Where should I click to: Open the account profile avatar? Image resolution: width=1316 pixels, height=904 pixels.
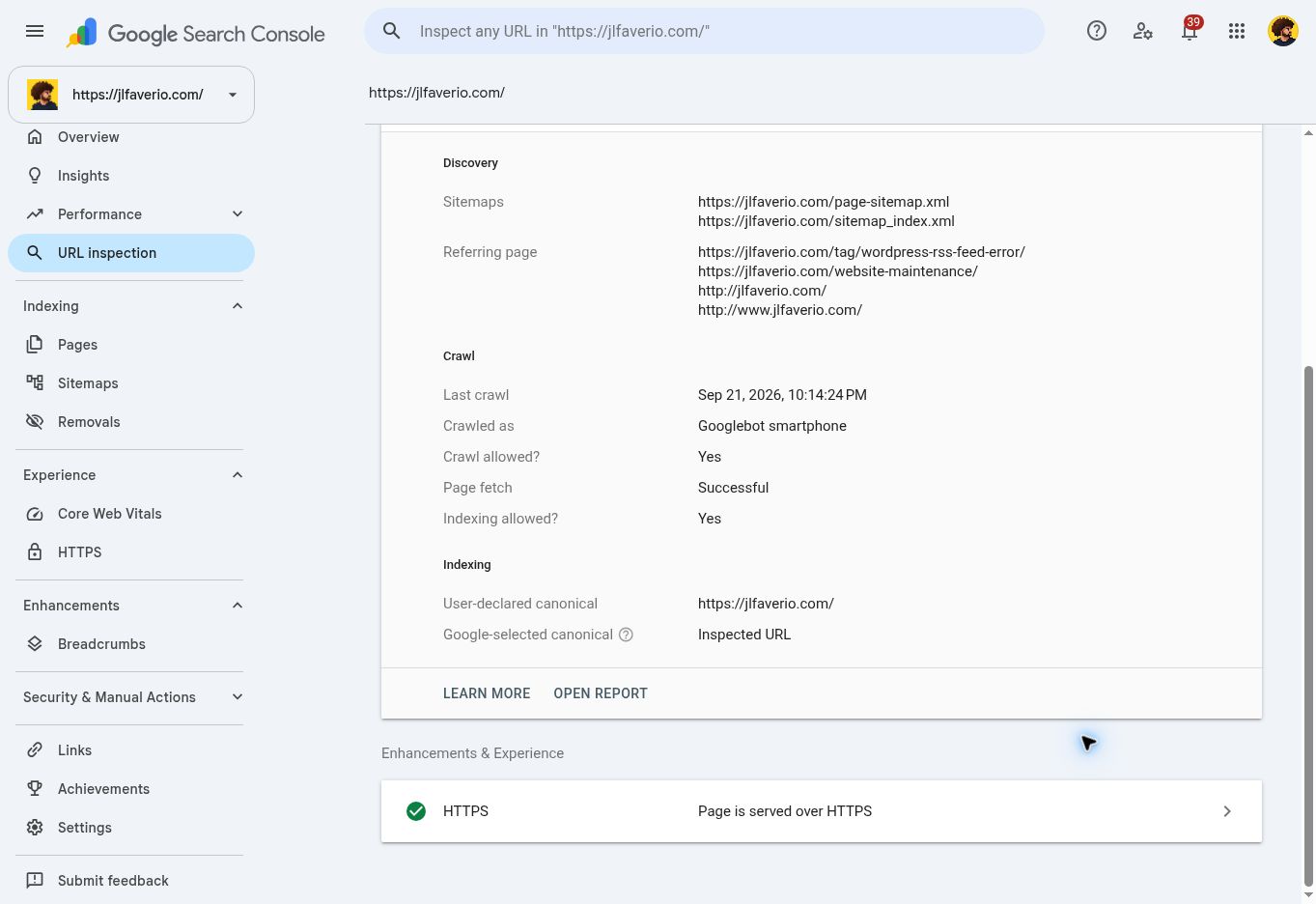point(1283,31)
